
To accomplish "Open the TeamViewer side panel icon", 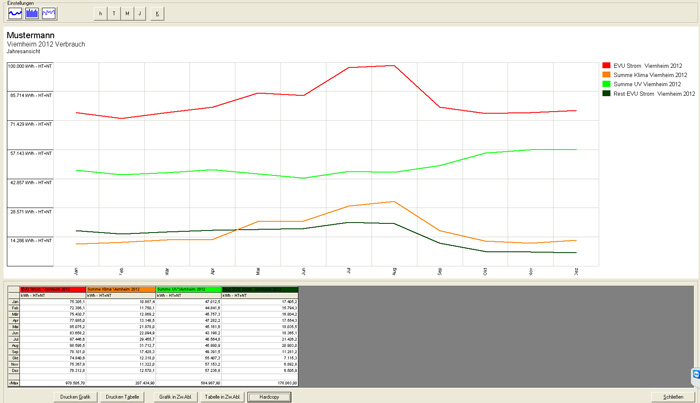I will coord(695,373).
